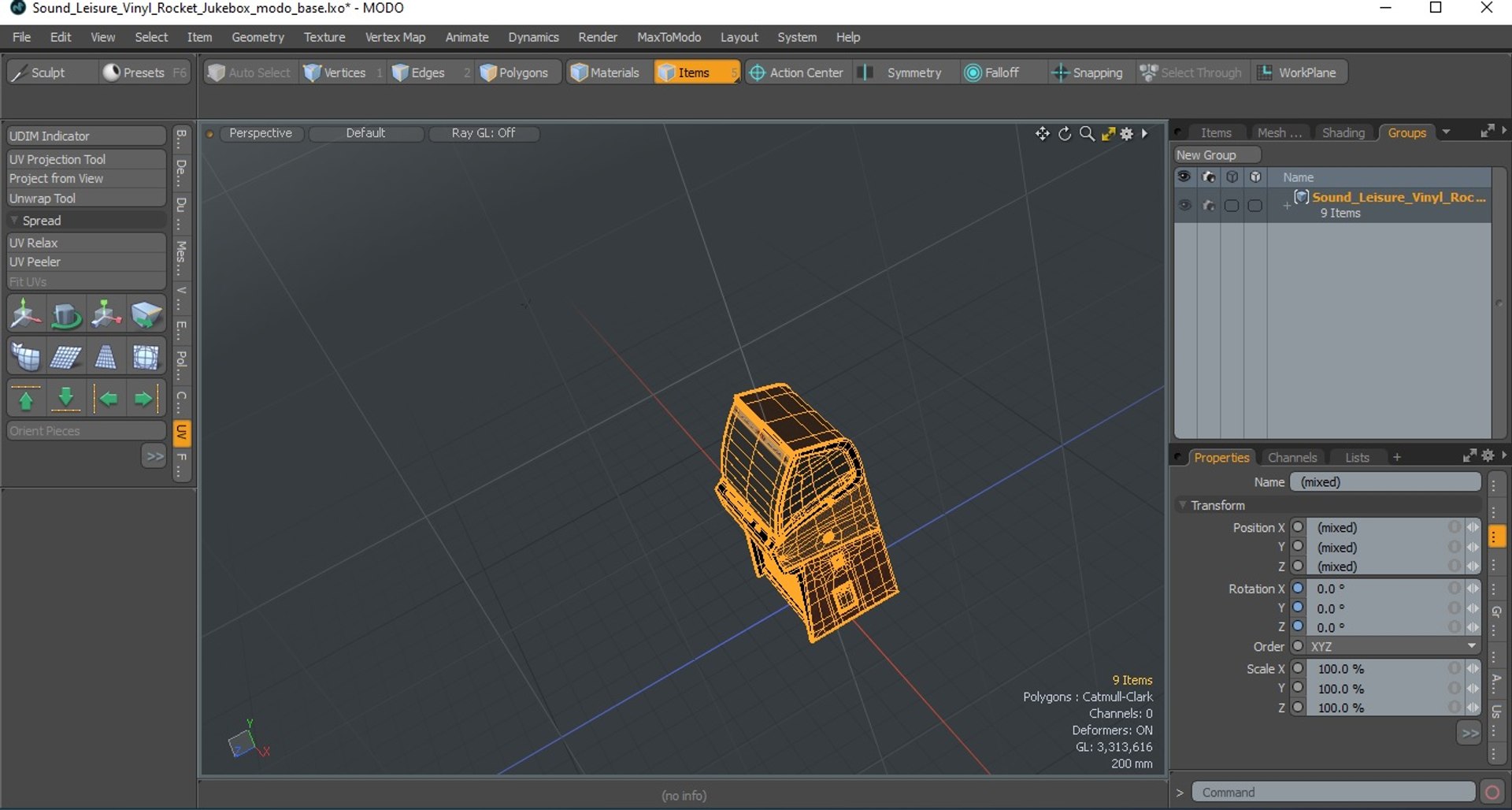
Task: Collapse the Spread section
Action: pyautogui.click(x=14, y=221)
